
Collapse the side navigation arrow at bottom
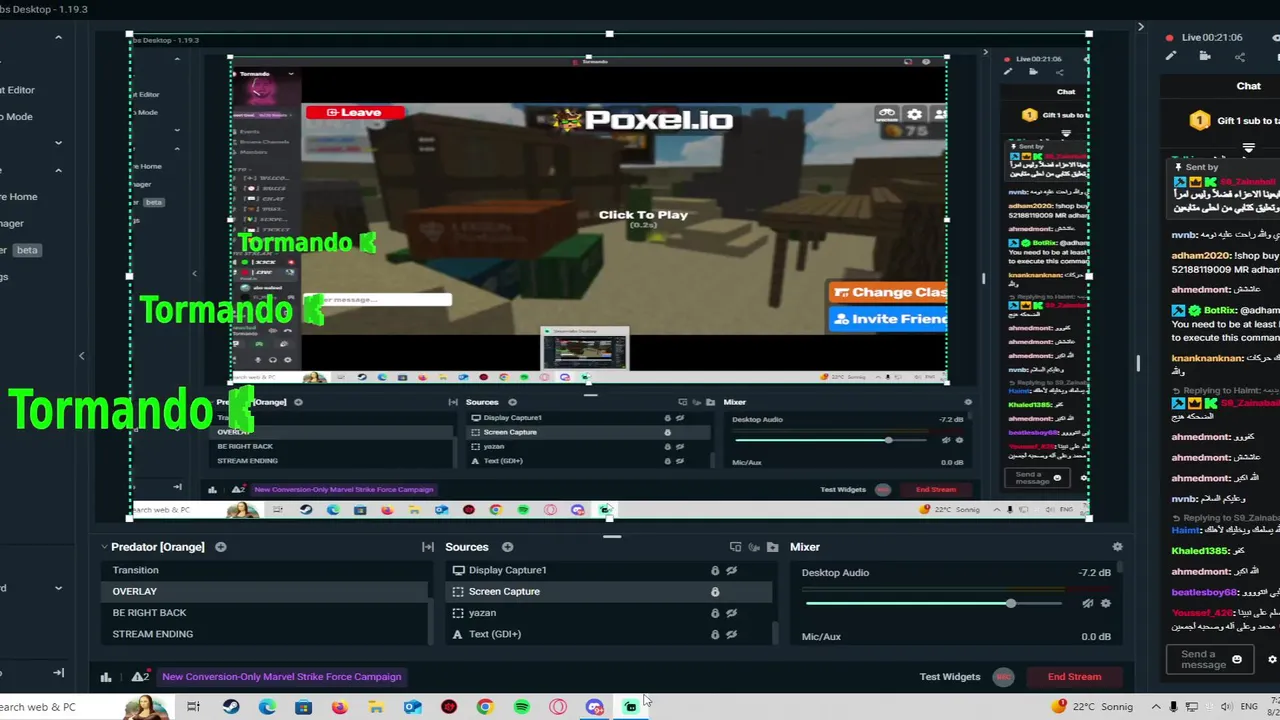coord(58,673)
